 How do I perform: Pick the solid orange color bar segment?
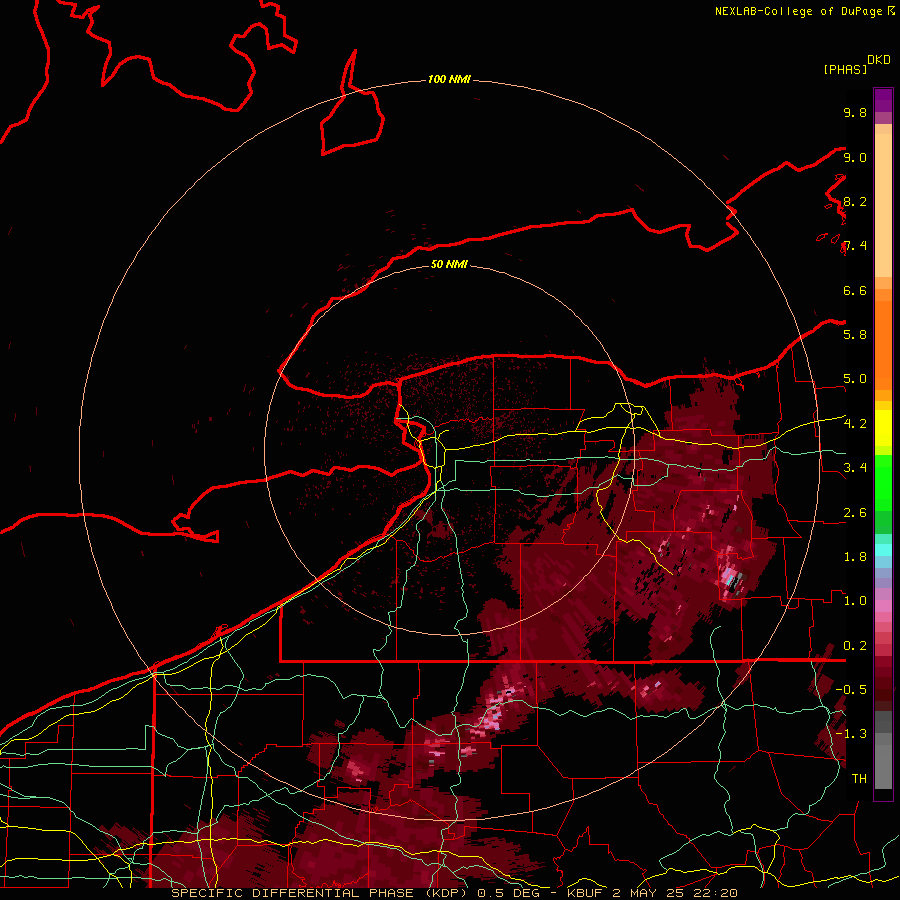[x=883, y=344]
